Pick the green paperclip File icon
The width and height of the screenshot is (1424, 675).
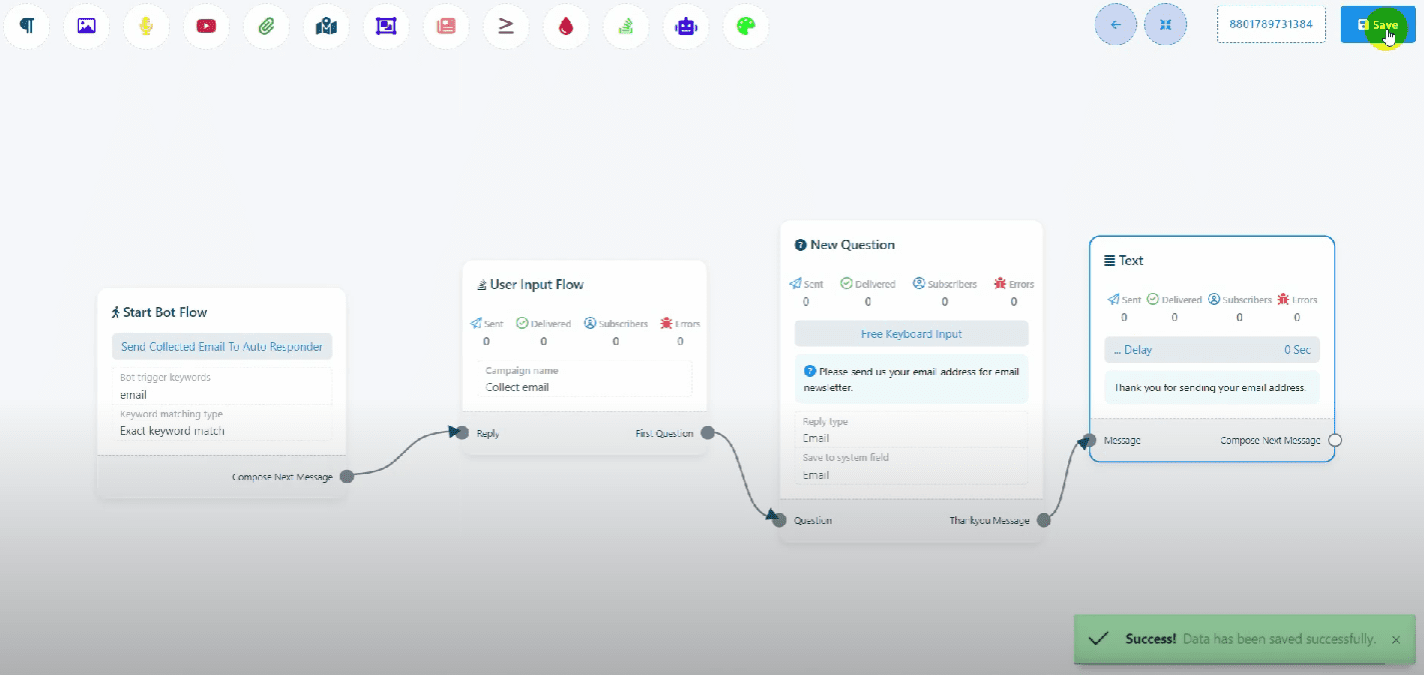point(266,26)
